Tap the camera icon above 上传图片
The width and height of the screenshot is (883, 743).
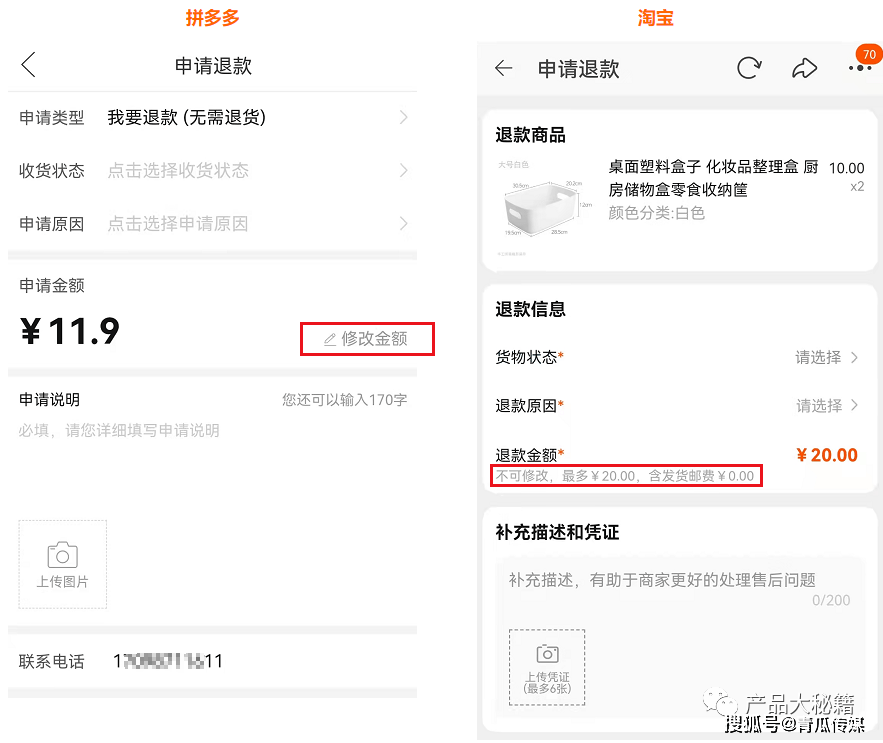[x=63, y=555]
